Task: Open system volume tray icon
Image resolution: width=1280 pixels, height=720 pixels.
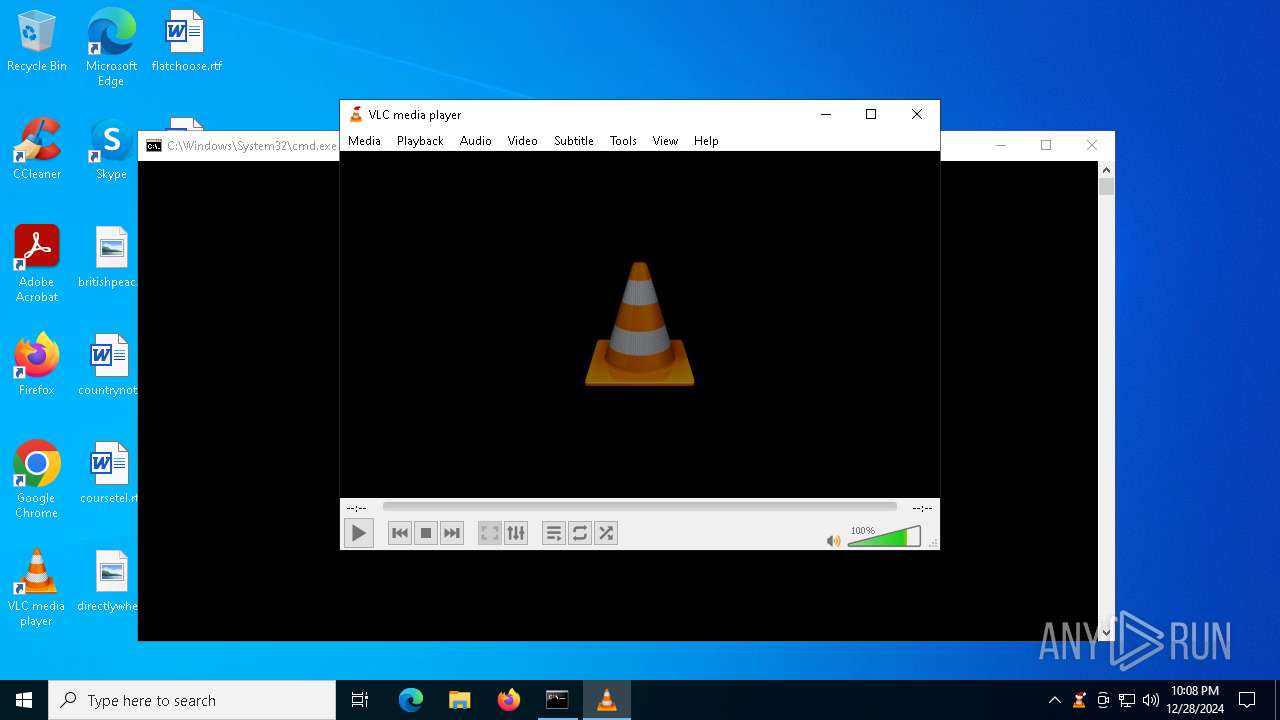Action: click(x=1151, y=700)
